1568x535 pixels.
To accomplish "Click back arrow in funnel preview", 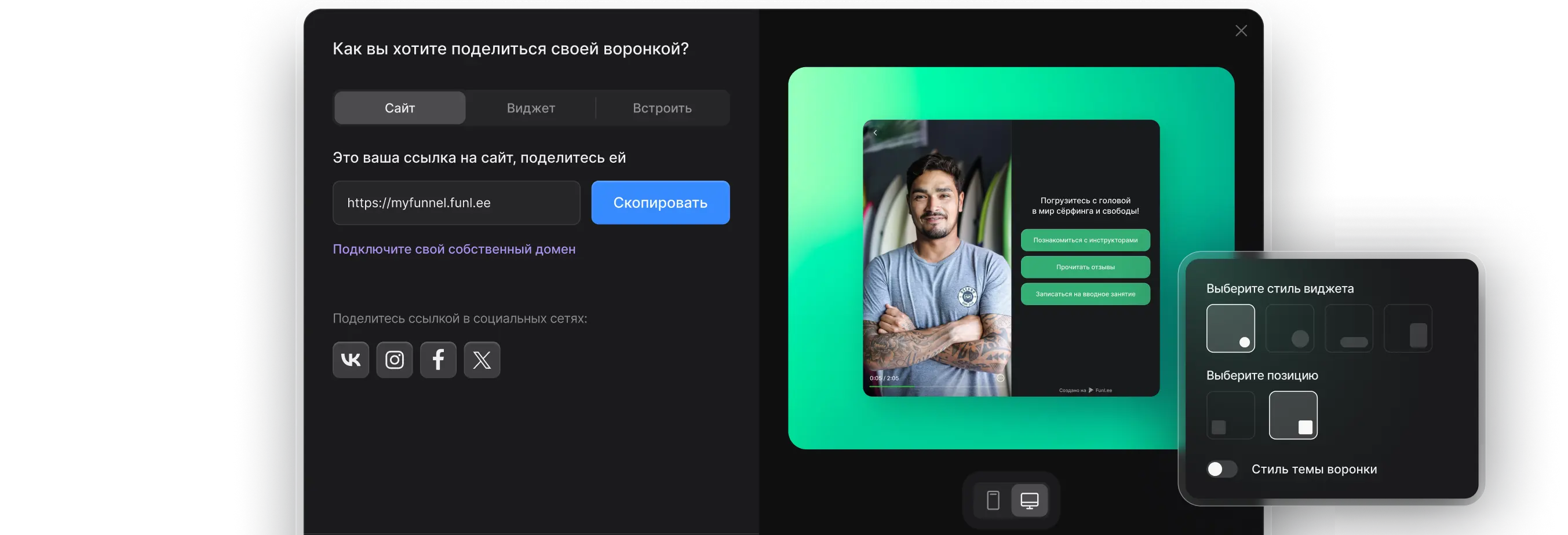I will (x=876, y=133).
